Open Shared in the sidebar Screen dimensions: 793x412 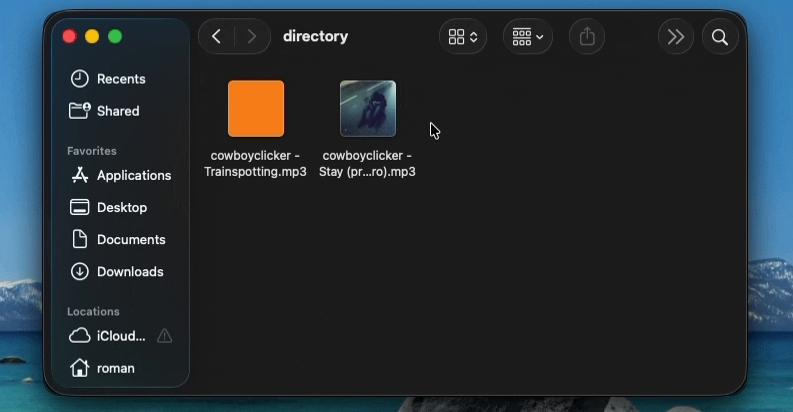coord(118,111)
